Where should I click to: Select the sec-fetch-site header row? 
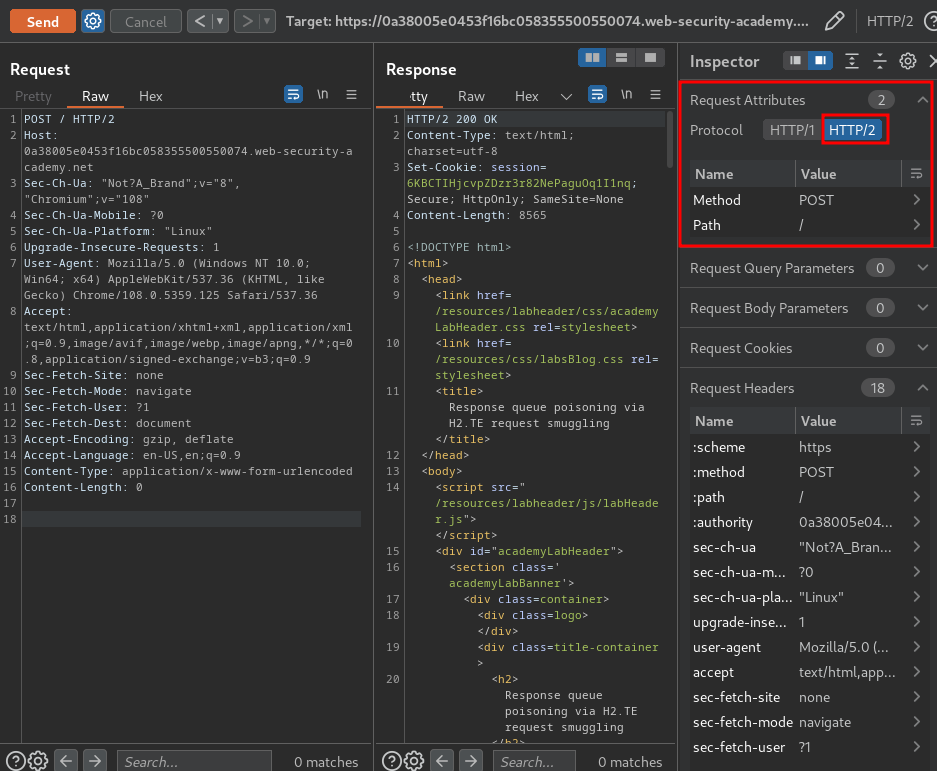click(809, 697)
